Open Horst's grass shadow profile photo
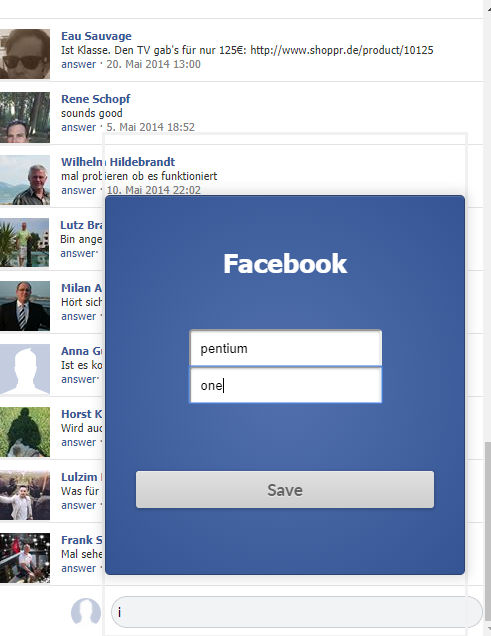The image size is (491, 636). point(25,432)
